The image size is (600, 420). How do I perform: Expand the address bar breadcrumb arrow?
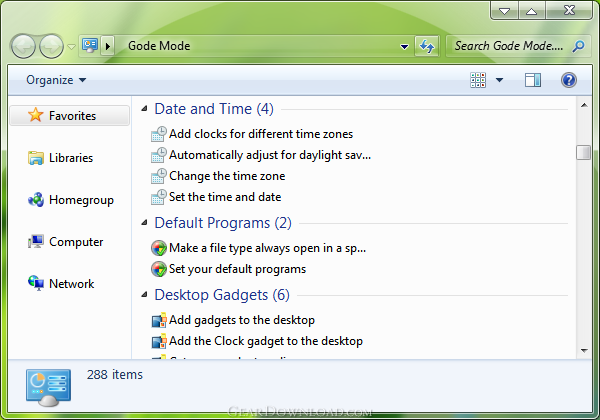[108, 46]
